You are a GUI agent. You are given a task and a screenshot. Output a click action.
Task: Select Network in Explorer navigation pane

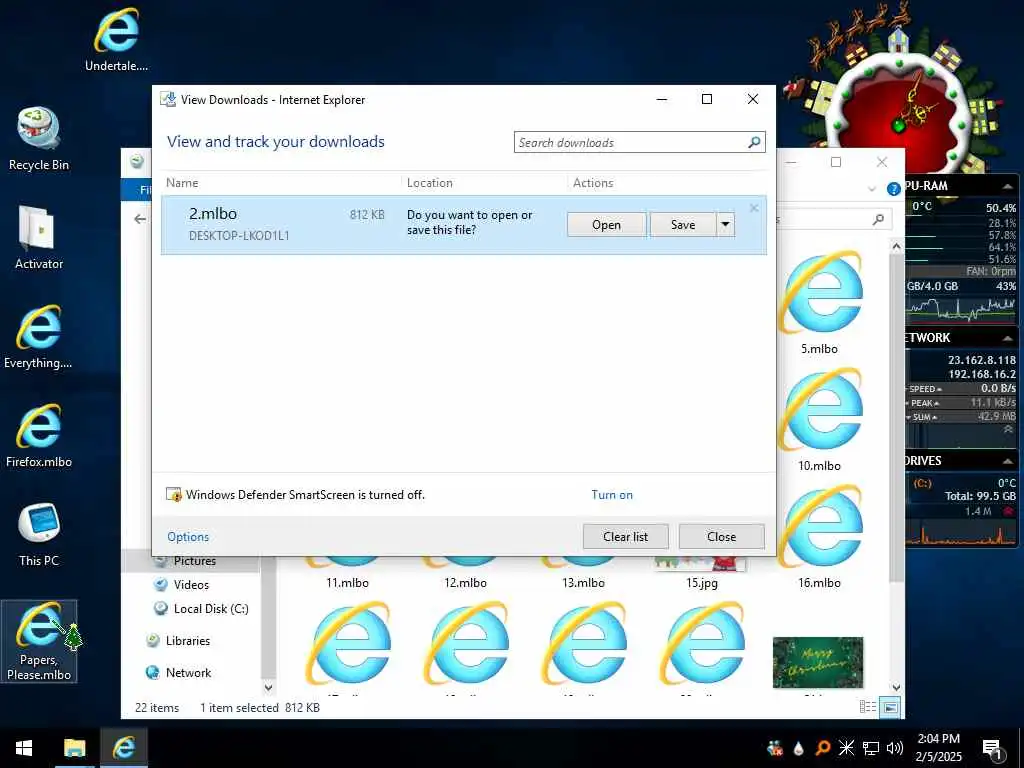188,673
